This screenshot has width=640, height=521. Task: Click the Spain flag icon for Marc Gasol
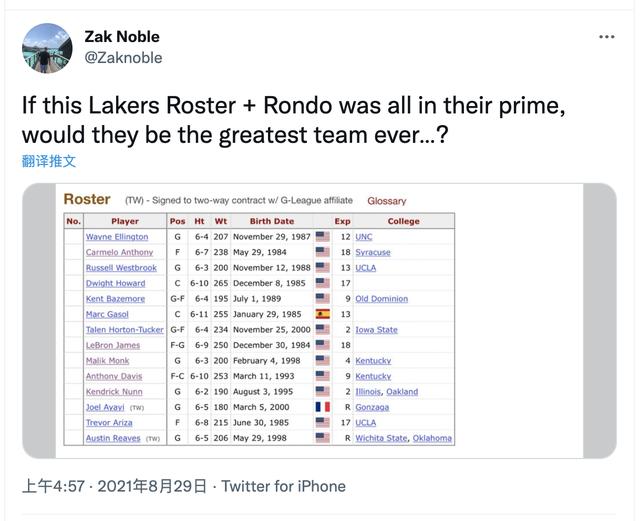[x=322, y=314]
